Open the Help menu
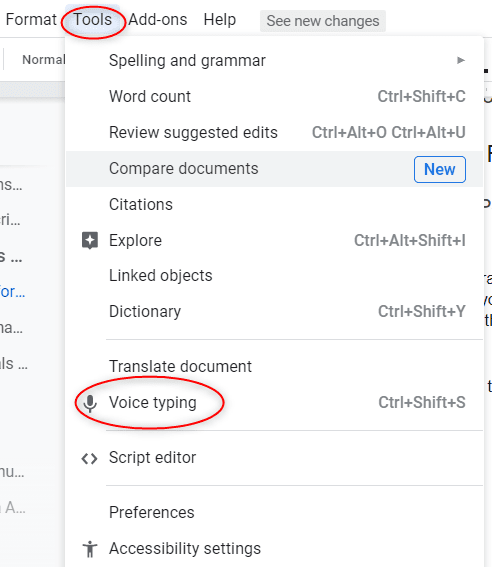Viewport: 492px width, 567px height. coord(219,20)
